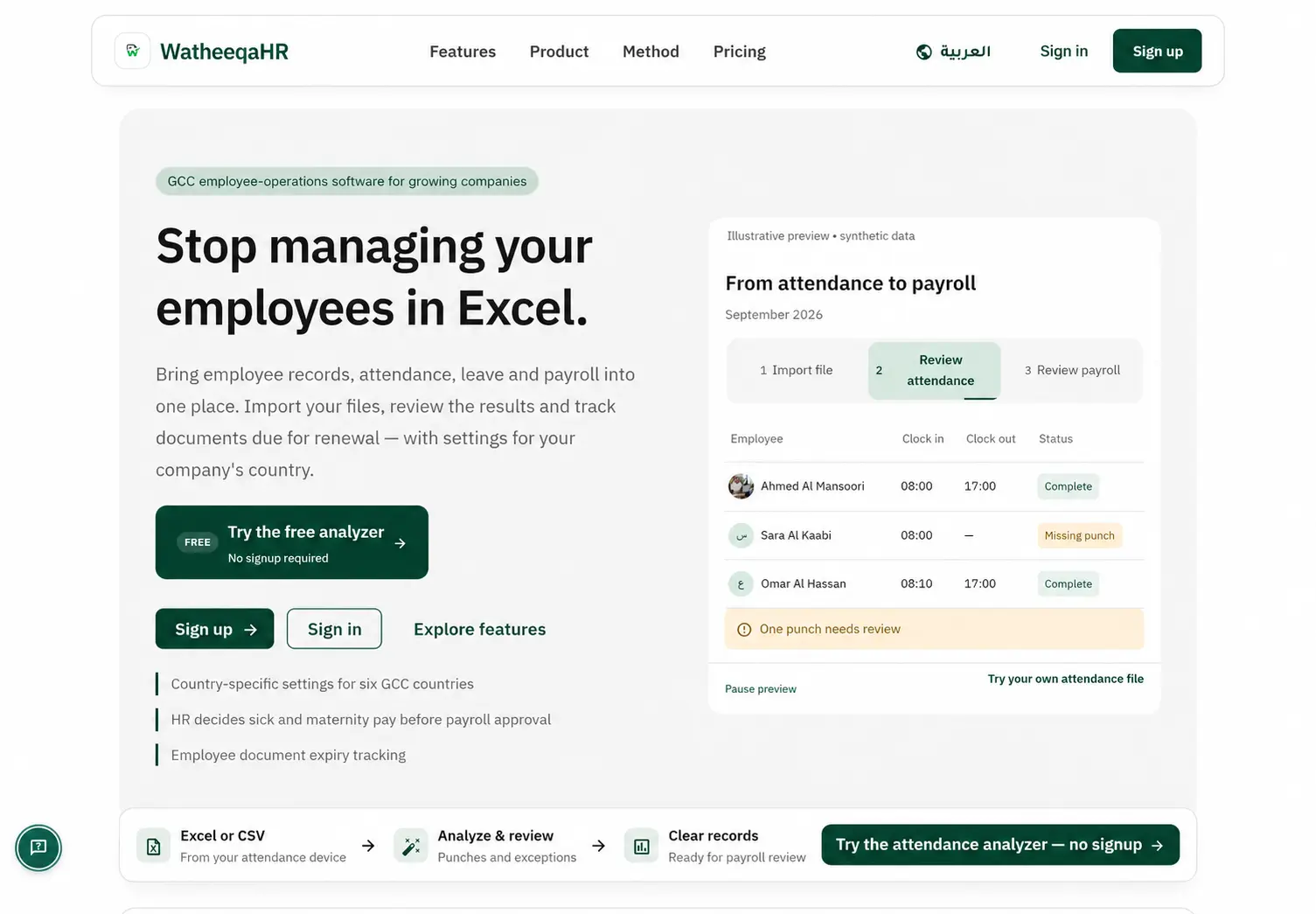Click the One punch needs review alert
This screenshot has width=1316, height=914.
pyautogui.click(x=934, y=629)
